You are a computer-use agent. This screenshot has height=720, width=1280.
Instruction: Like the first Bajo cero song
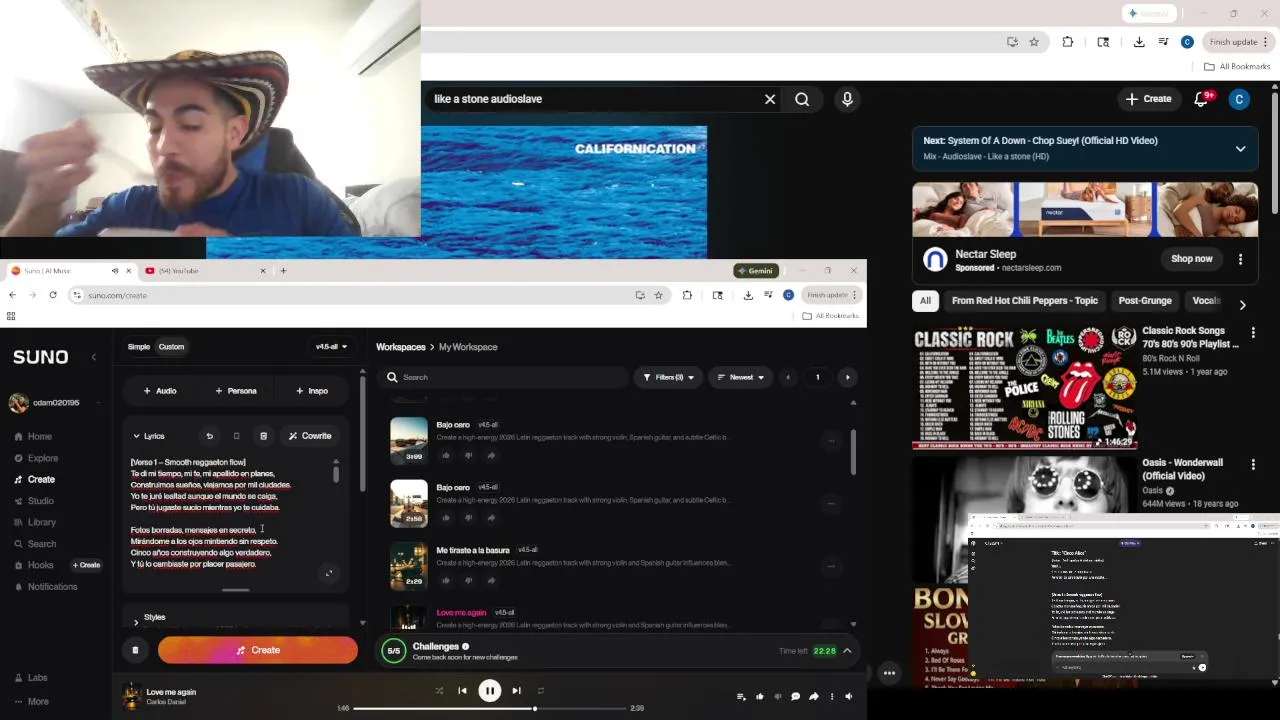446,455
